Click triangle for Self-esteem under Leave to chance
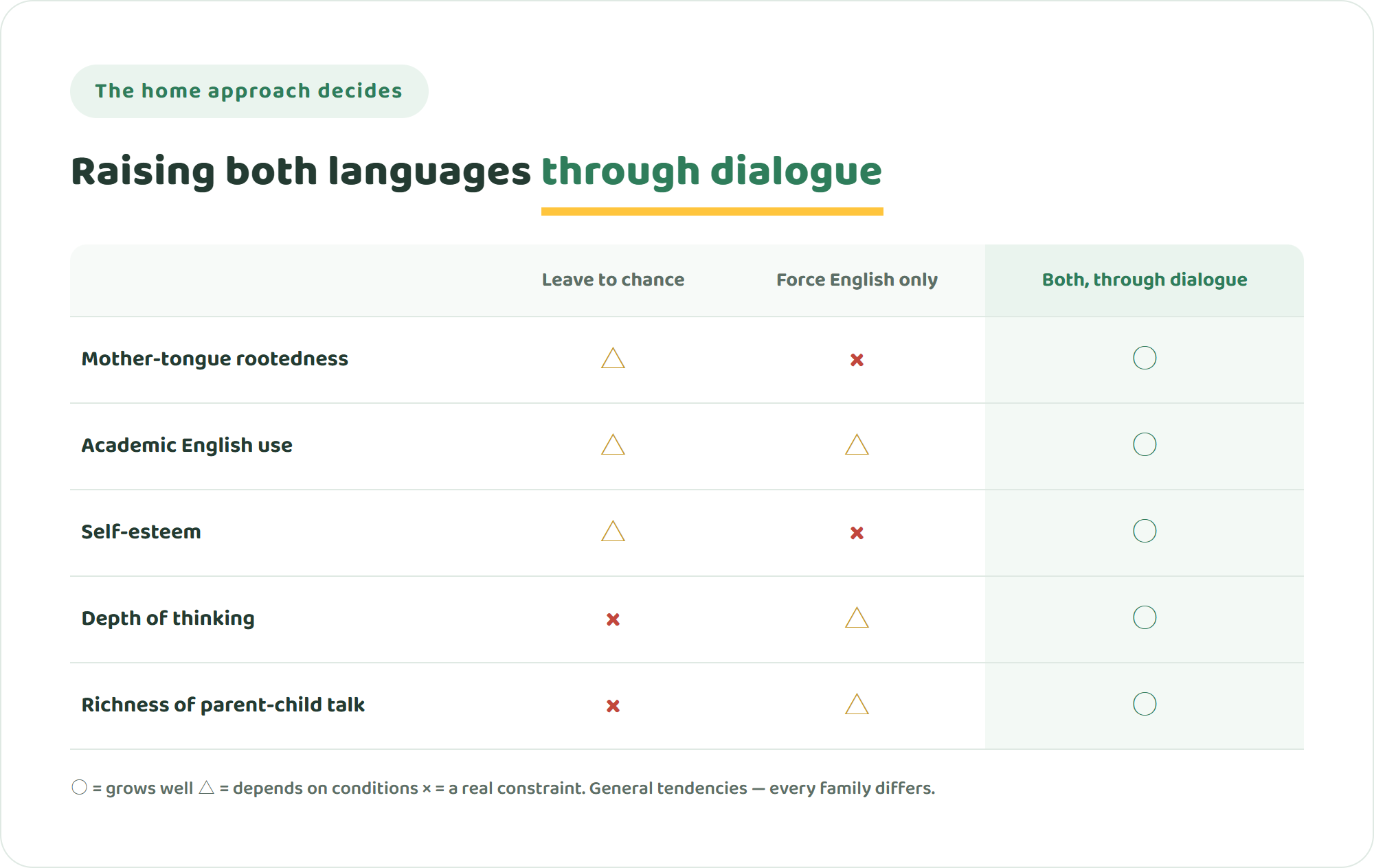 613,532
